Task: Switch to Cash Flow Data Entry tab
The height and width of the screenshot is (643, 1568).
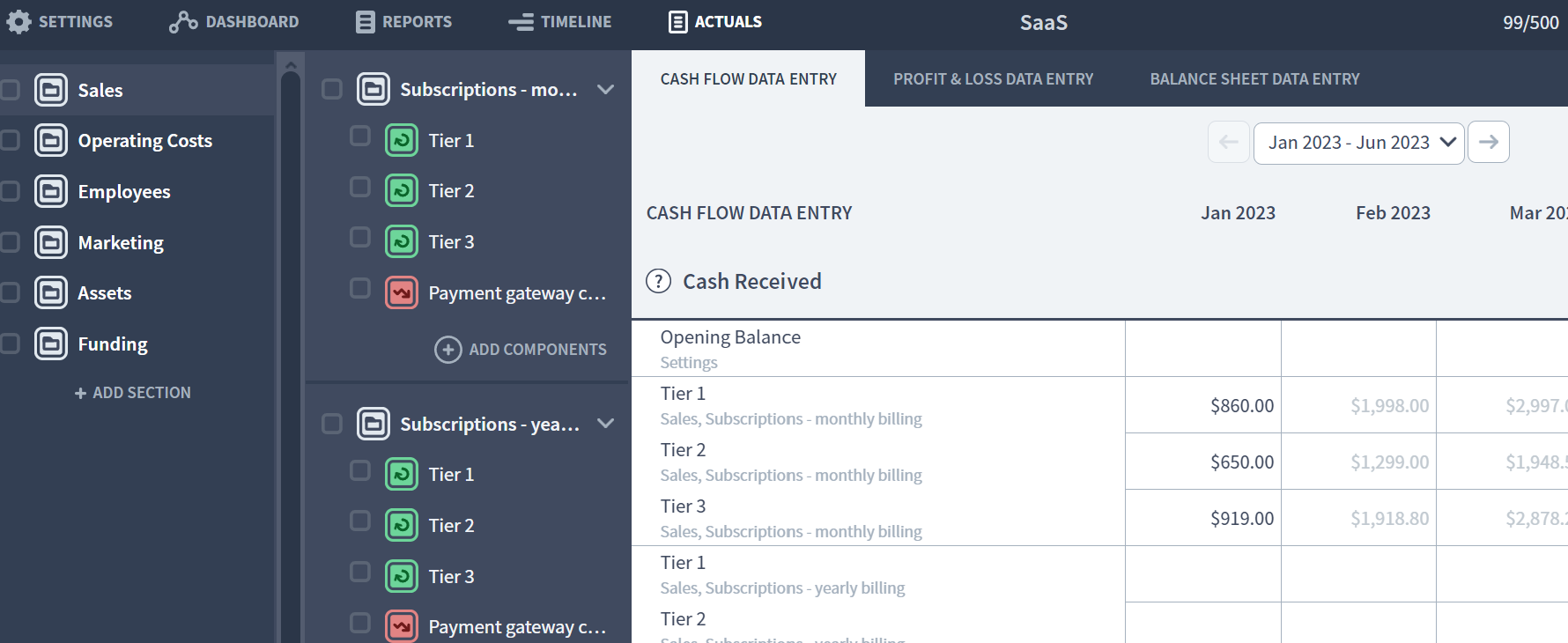Action: coord(749,79)
